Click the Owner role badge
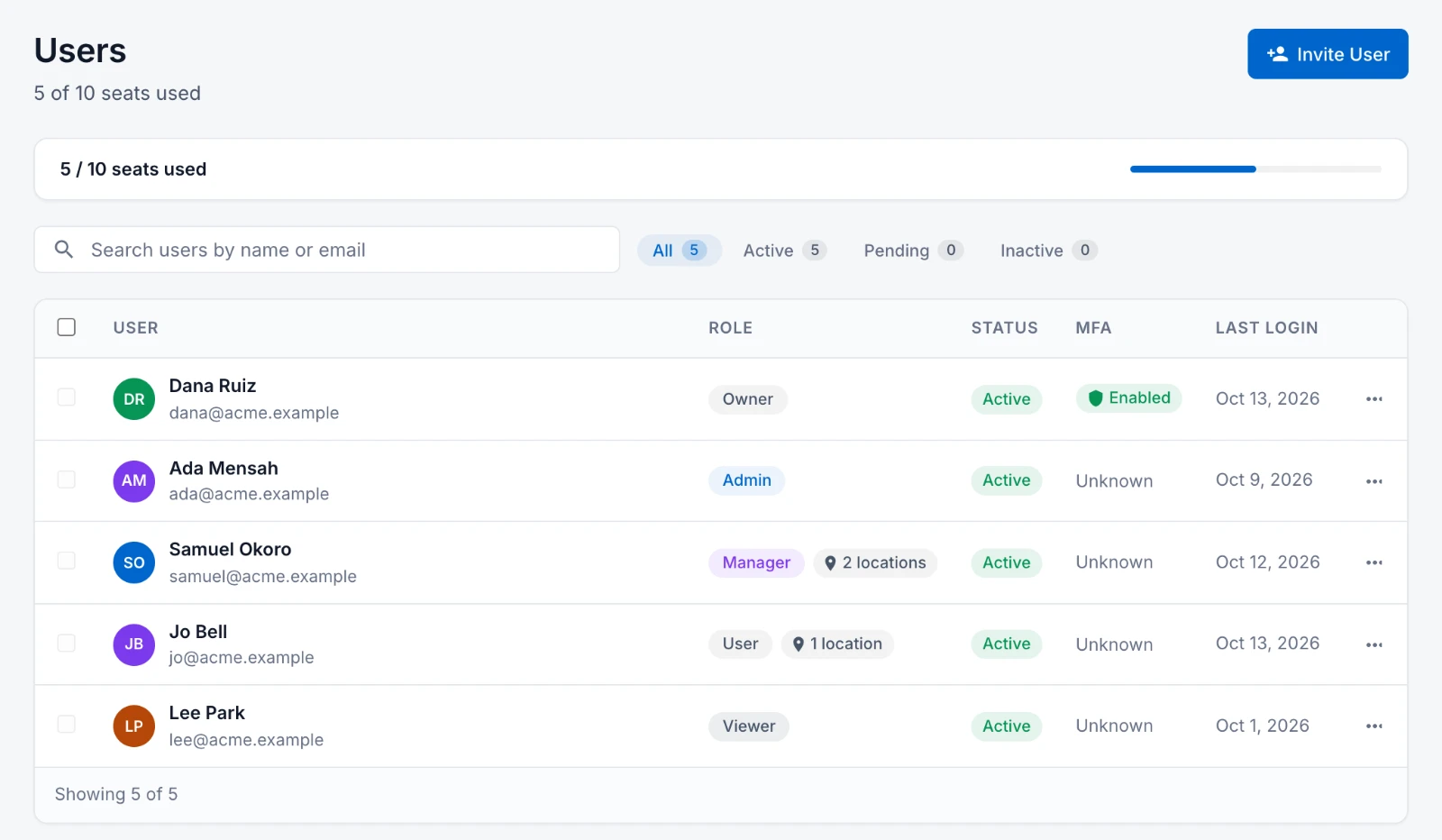Image resolution: width=1442 pixels, height=840 pixels. tap(747, 399)
